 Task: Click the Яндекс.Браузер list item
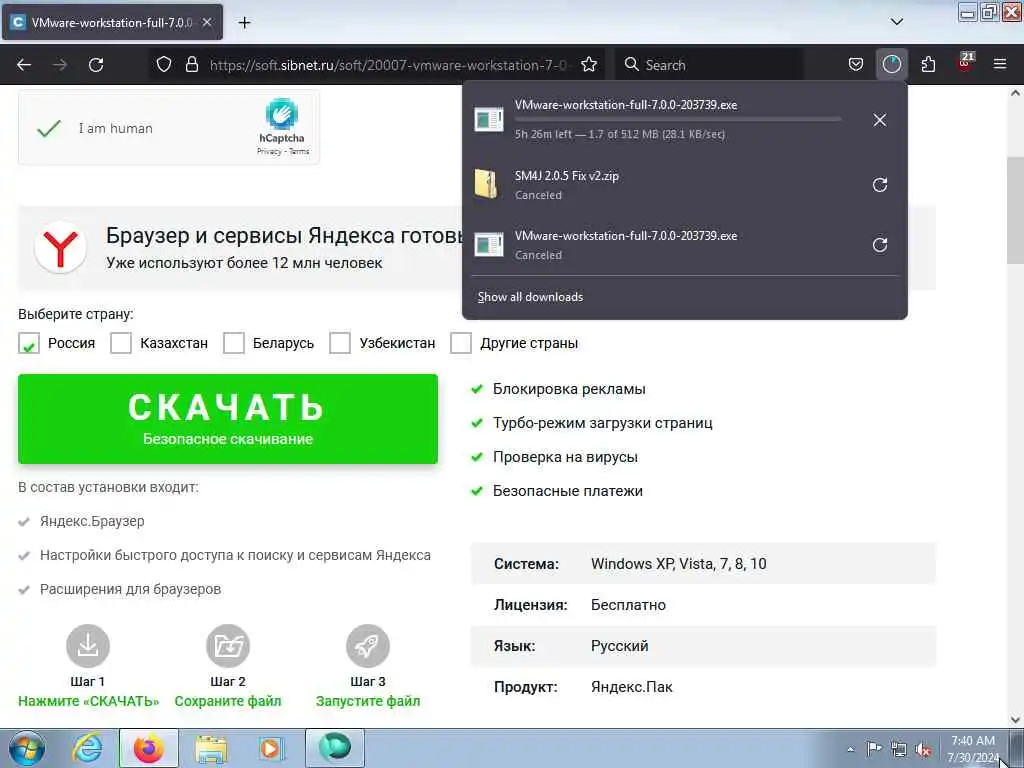[92, 521]
